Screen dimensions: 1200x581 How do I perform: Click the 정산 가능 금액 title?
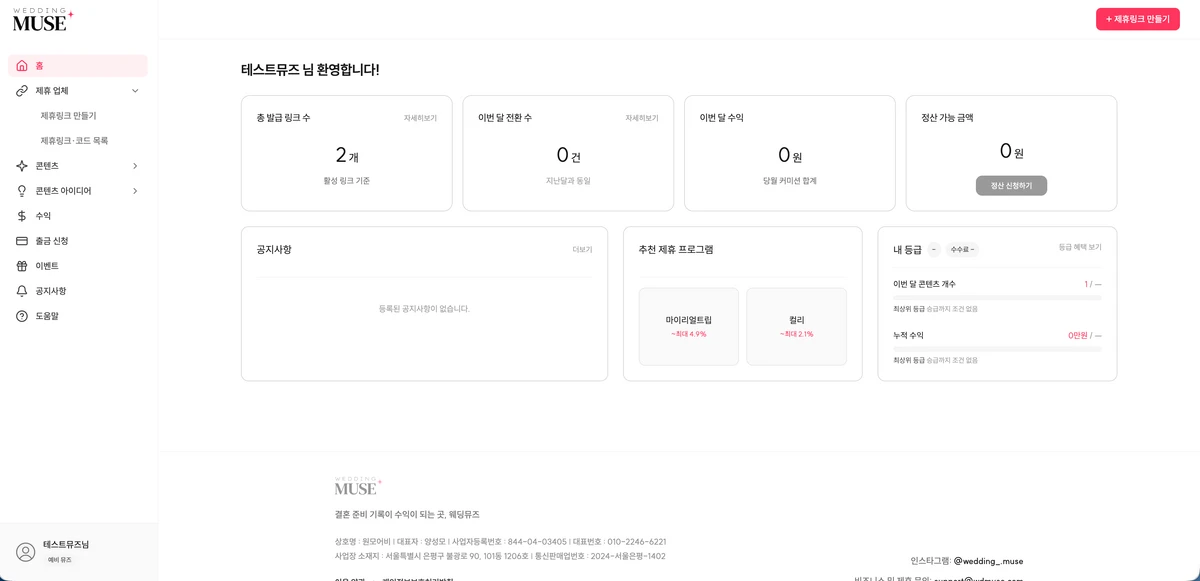(947, 118)
